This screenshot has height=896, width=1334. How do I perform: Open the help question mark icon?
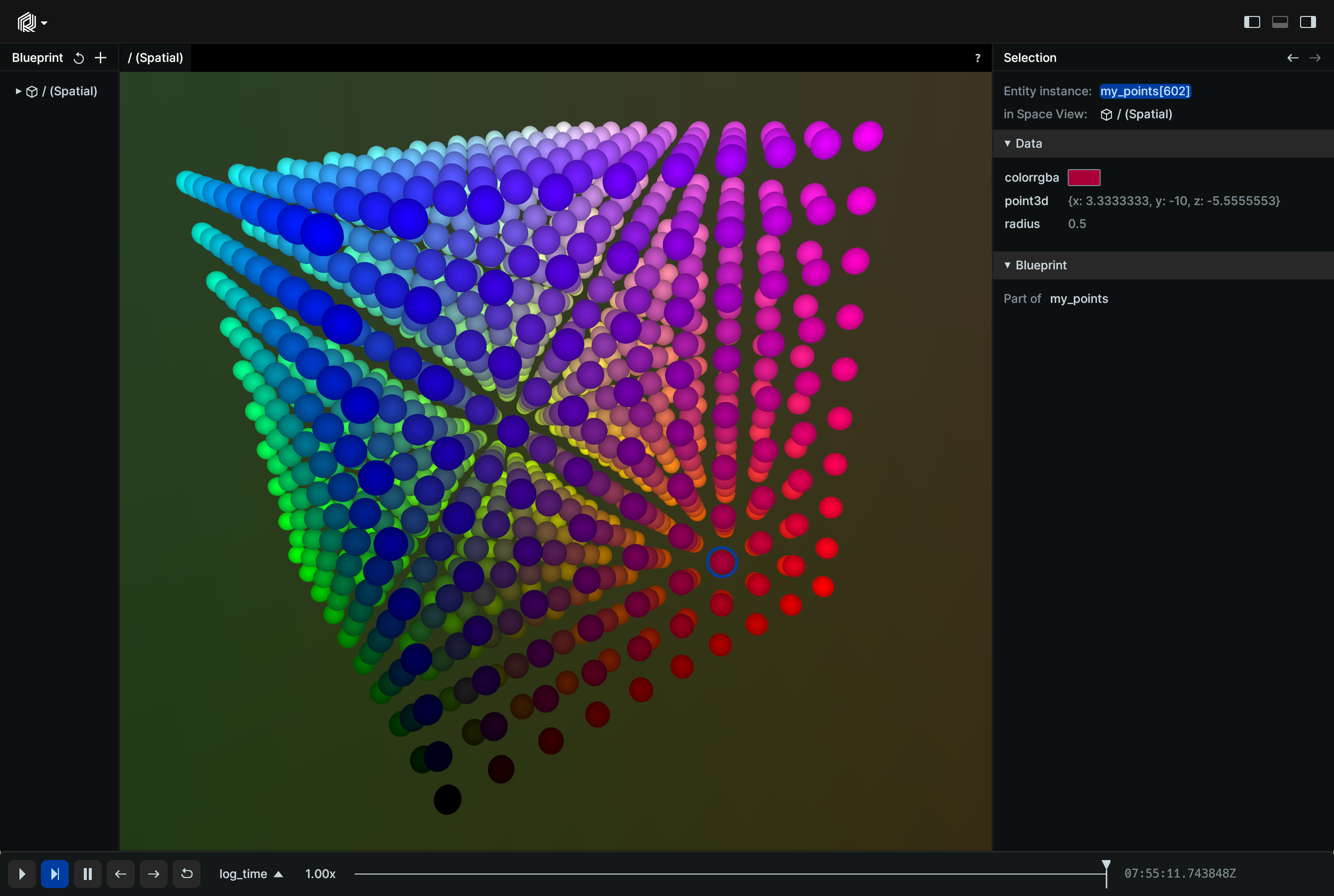(x=977, y=58)
